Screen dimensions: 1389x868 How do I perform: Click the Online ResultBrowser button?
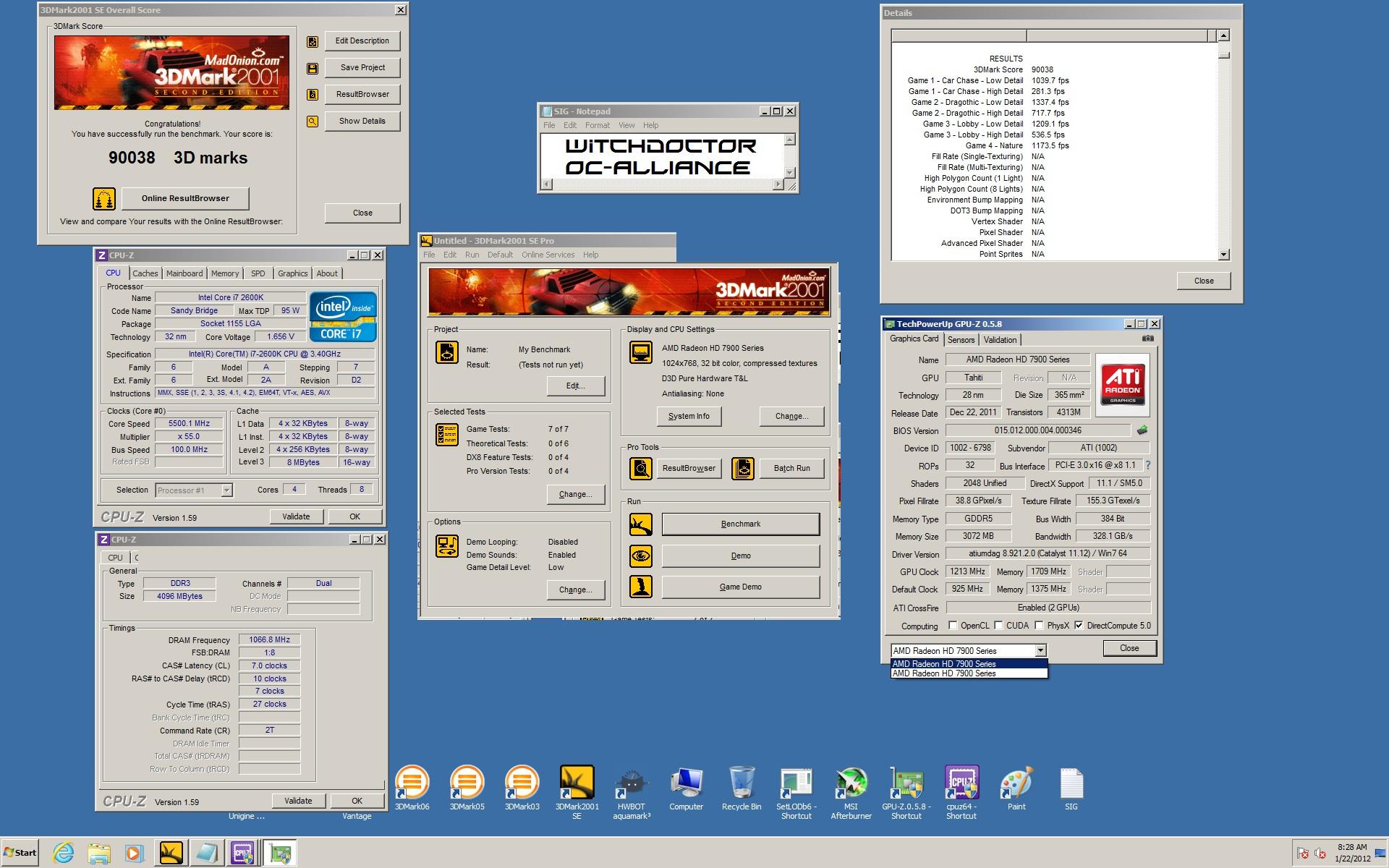pos(185,198)
